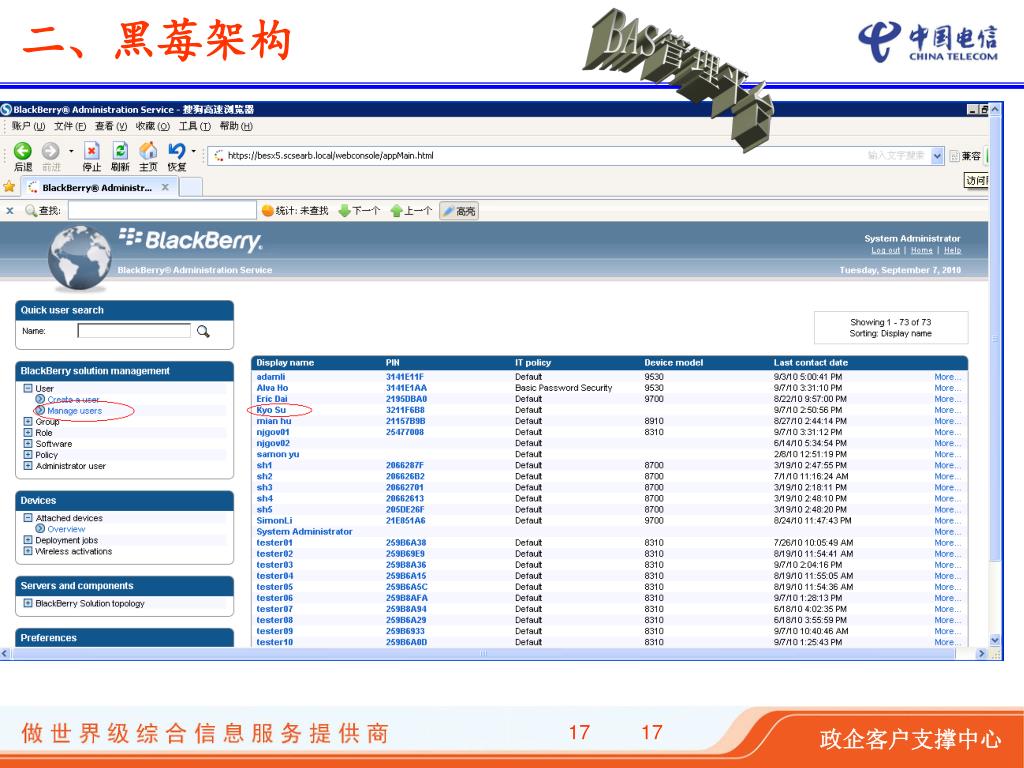Screen dimensions: 1024x768
Task: Click the browser Forward arrow icon
Action: click(50, 152)
